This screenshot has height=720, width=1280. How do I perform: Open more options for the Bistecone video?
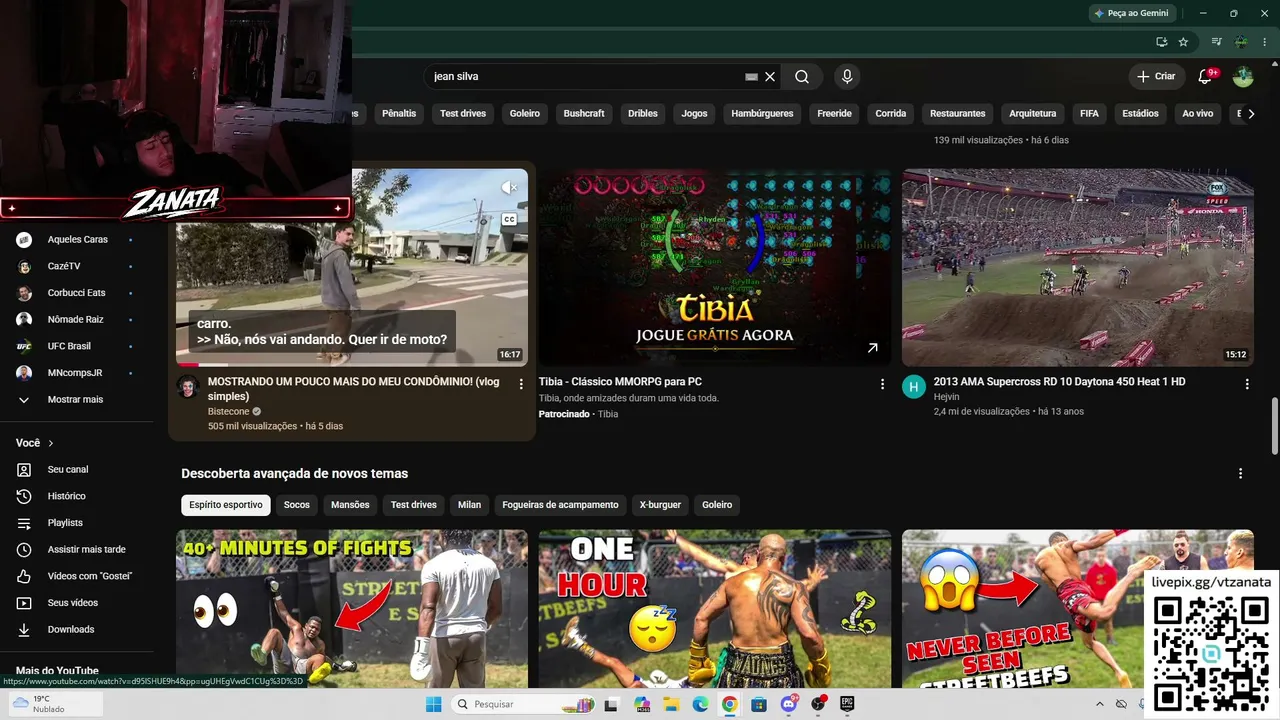521,384
